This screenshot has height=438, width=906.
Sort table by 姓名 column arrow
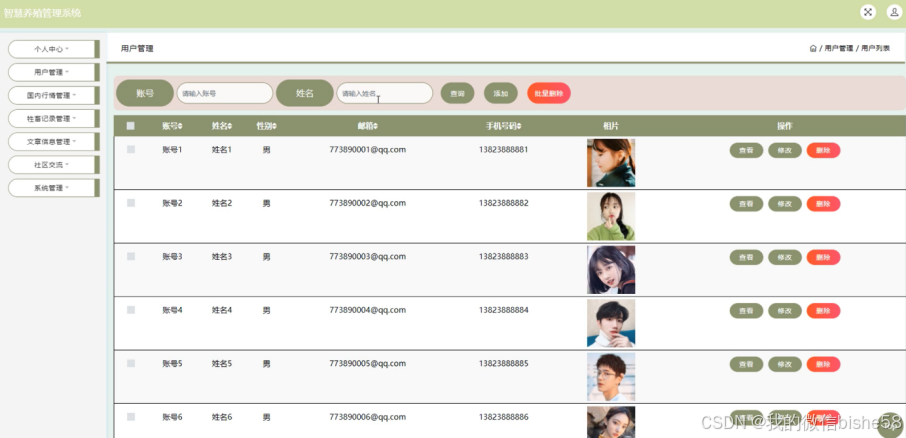click(x=230, y=126)
